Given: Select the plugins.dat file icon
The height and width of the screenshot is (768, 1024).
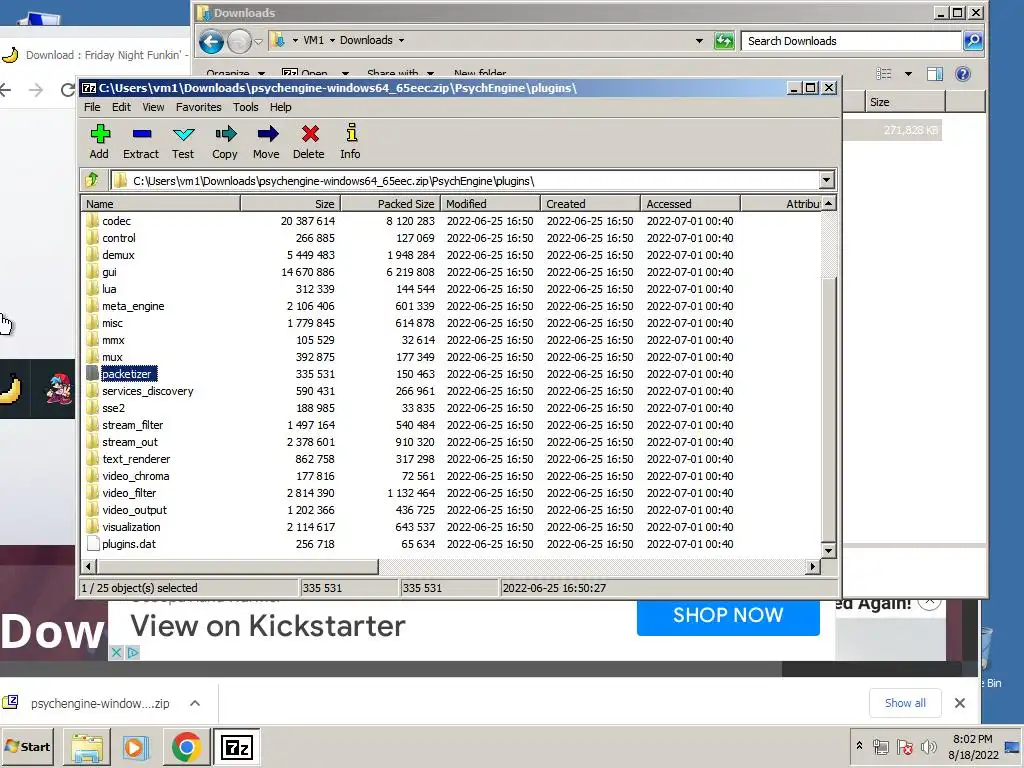Looking at the screenshot, I should click(93, 543).
